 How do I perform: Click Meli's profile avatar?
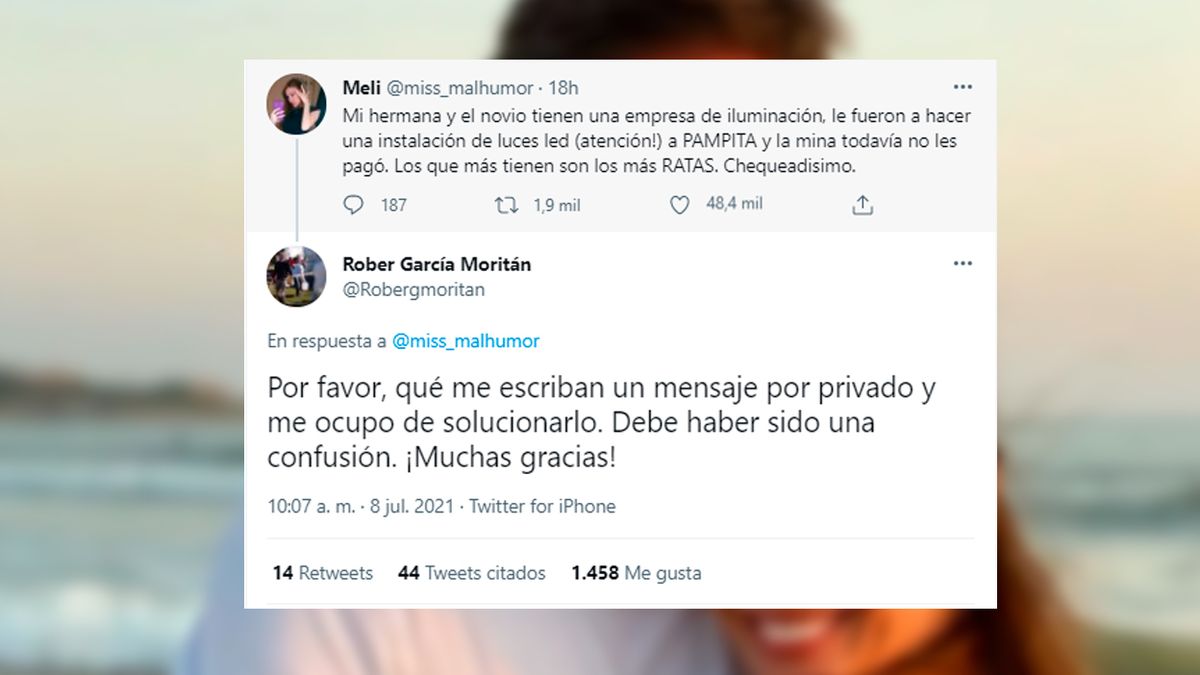click(x=296, y=104)
